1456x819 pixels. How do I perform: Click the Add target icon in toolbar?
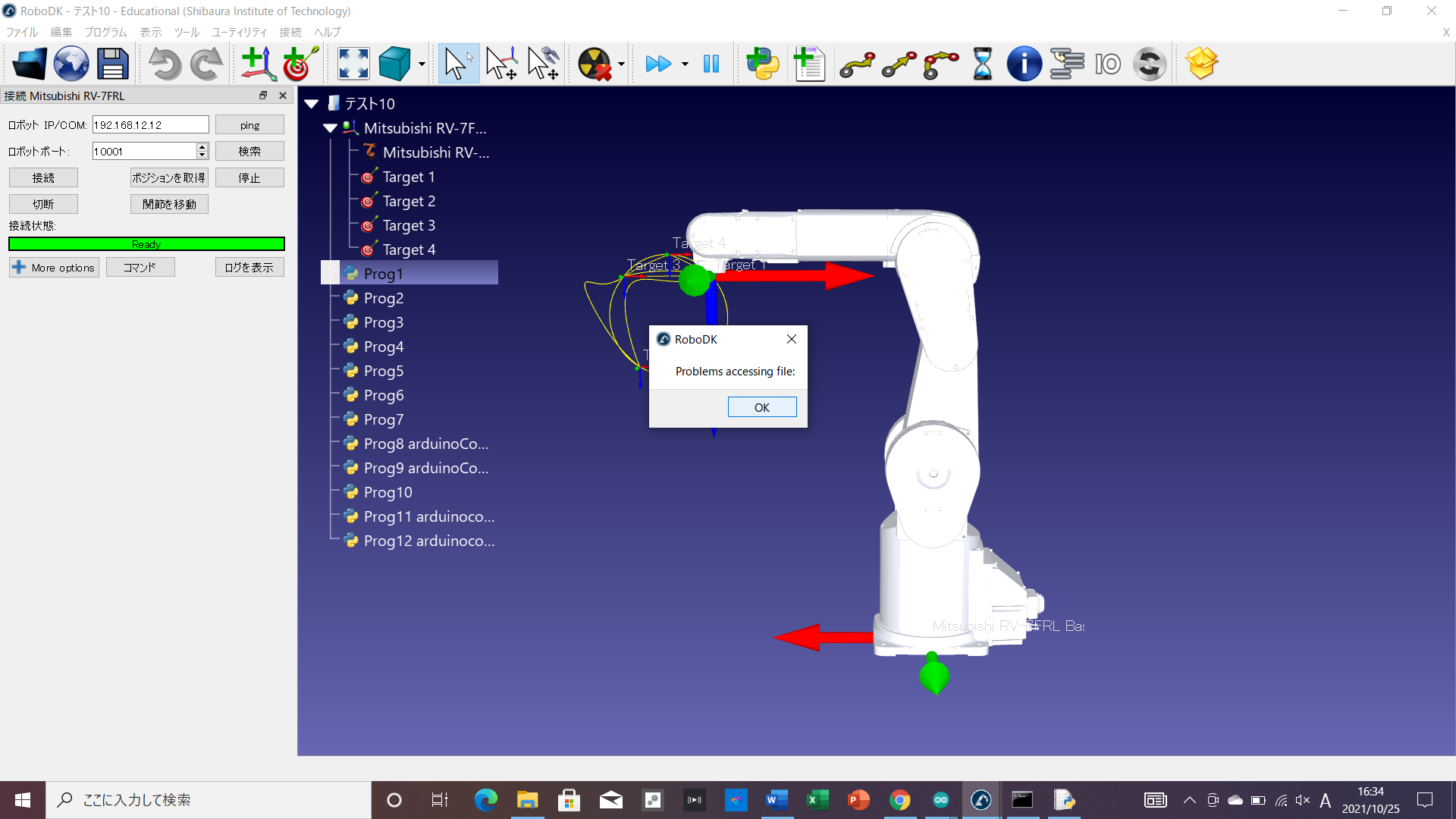point(300,64)
